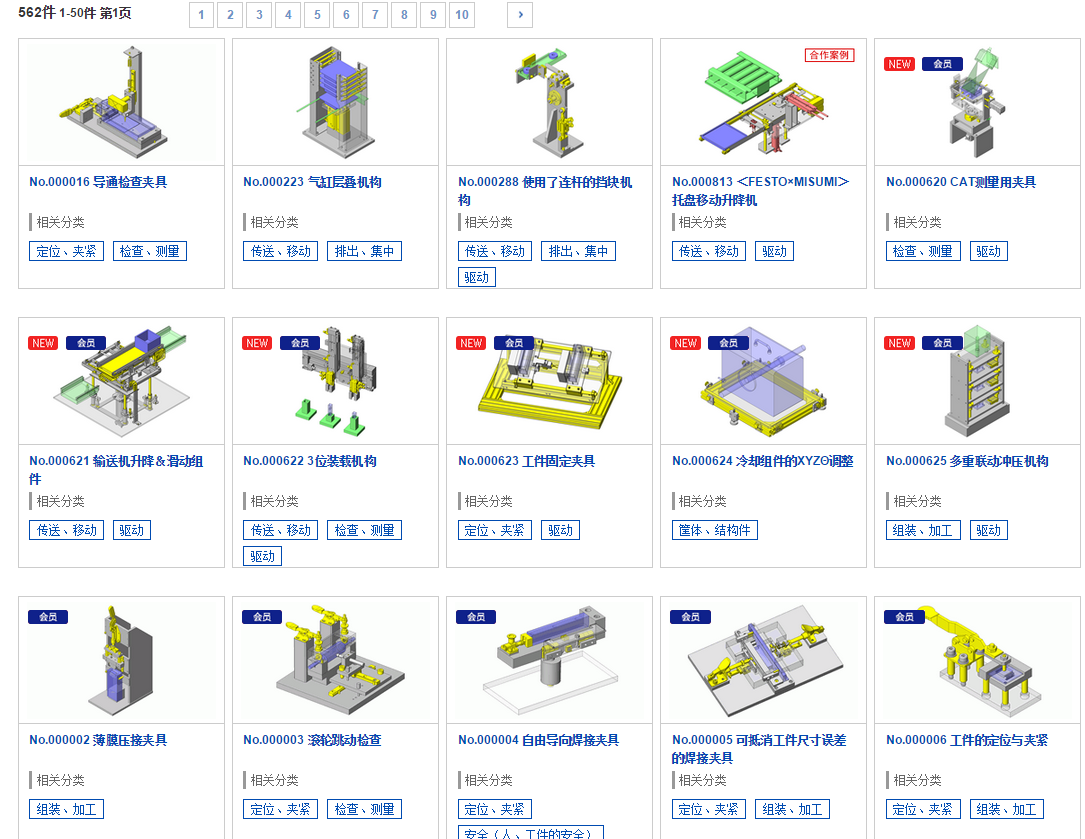The width and height of the screenshot is (1085, 839).
Task: Go to page 2 of results
Action: click(x=230, y=15)
